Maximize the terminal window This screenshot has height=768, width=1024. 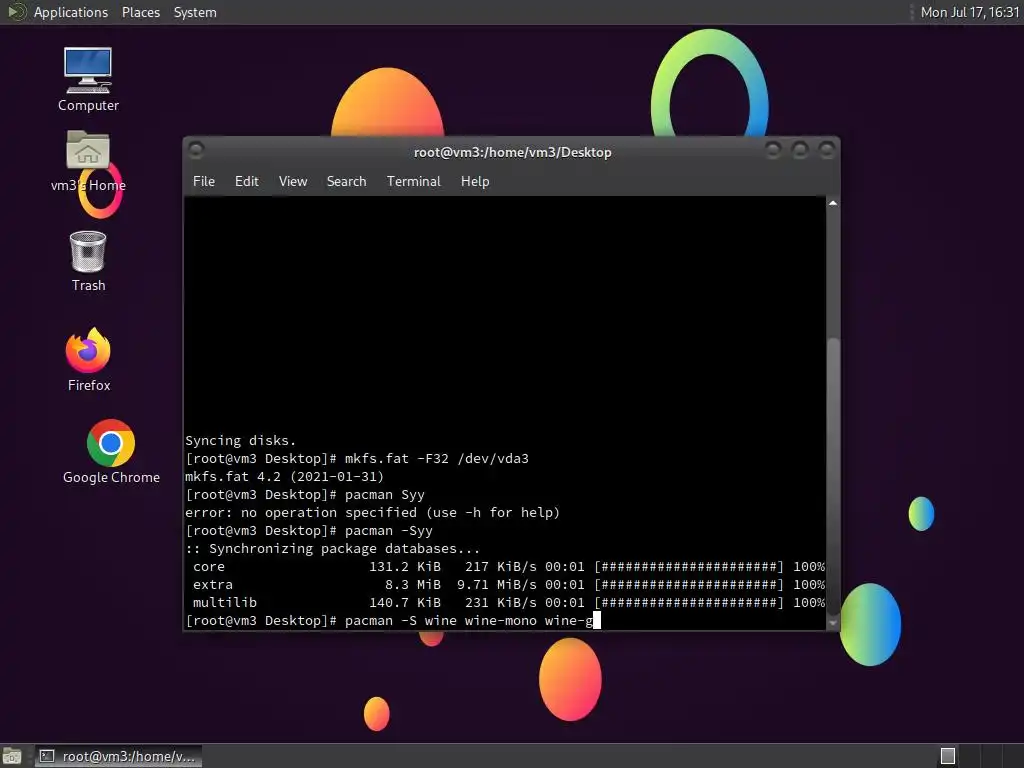click(800, 150)
